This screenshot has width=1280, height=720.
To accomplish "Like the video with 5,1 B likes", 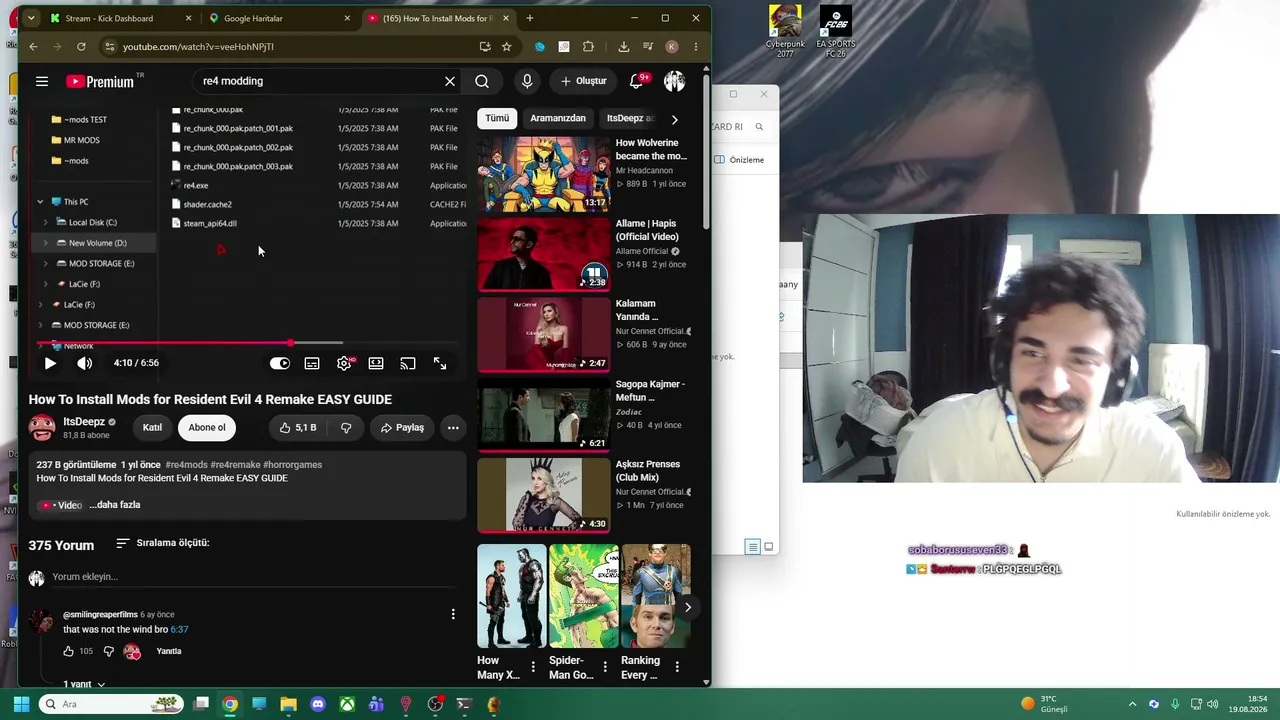I will pos(297,428).
